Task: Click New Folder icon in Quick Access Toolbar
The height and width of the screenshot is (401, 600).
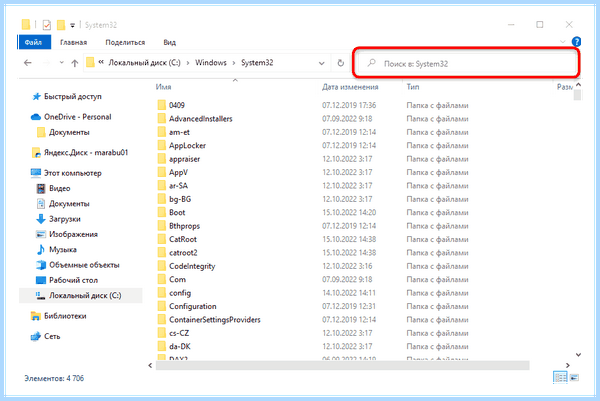Action: [61, 25]
